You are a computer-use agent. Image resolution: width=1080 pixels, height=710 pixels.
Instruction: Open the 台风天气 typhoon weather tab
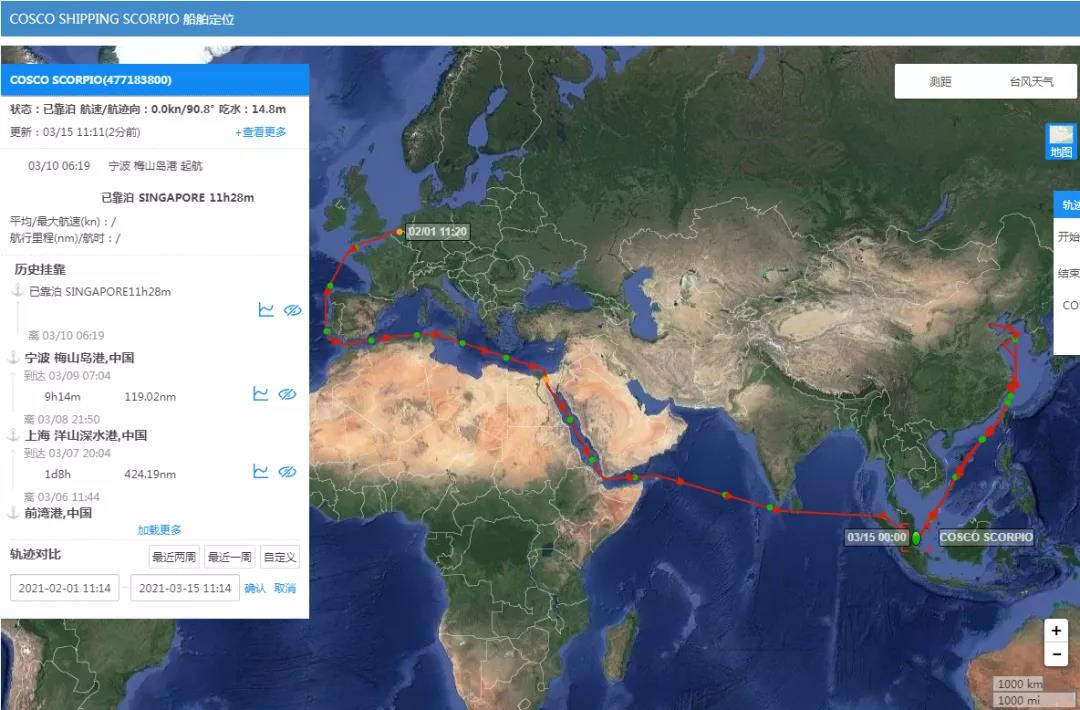(1031, 82)
